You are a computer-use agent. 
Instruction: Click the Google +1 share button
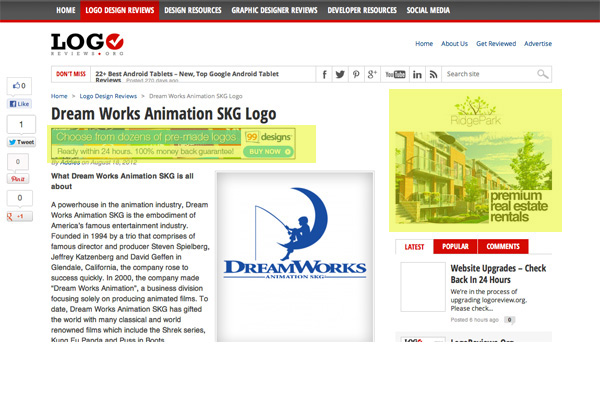point(20,216)
